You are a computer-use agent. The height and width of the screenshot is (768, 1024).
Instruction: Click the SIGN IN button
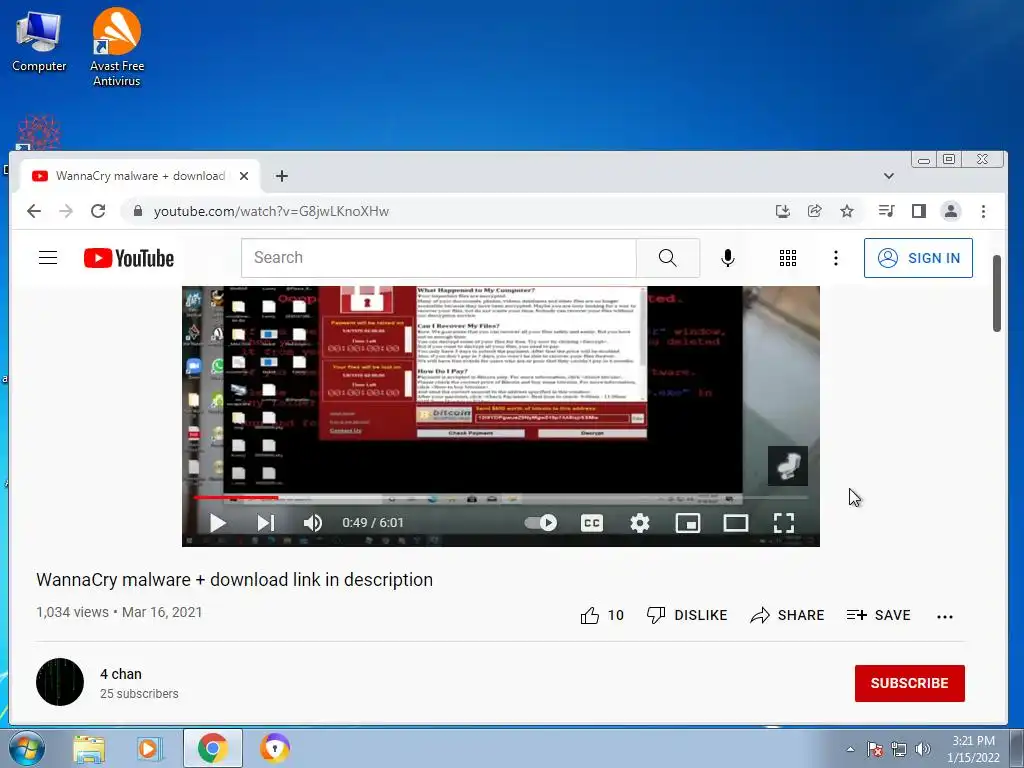pos(918,258)
